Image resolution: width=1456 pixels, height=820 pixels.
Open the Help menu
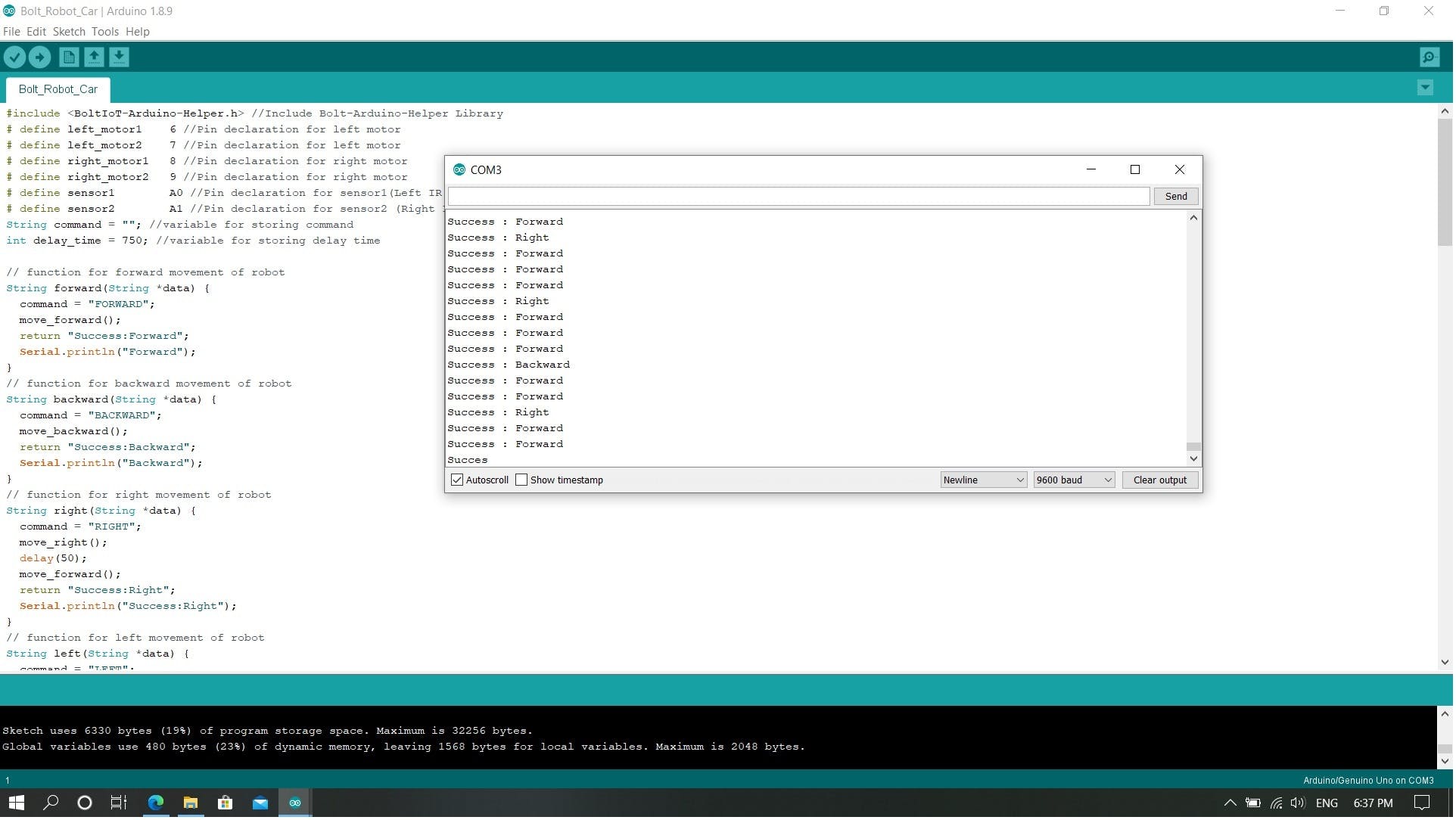point(138,32)
